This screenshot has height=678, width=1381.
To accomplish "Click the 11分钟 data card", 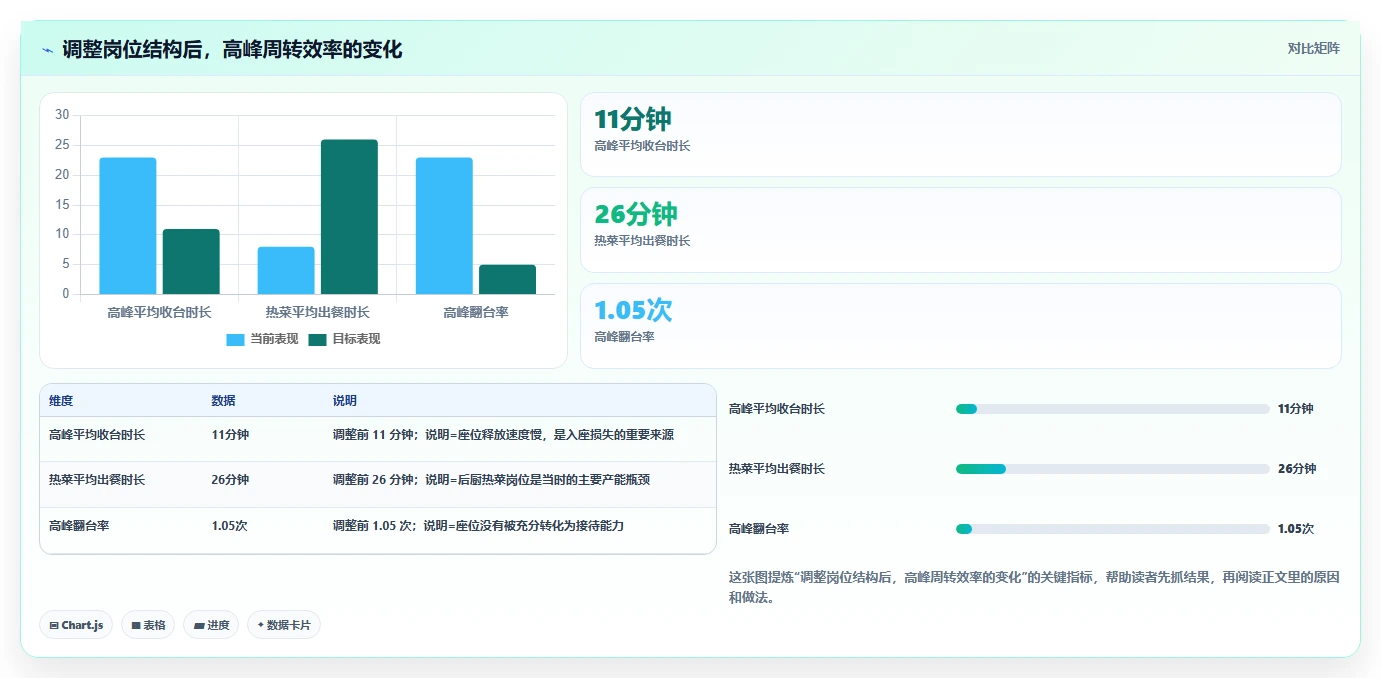I will pyautogui.click(x=960, y=135).
